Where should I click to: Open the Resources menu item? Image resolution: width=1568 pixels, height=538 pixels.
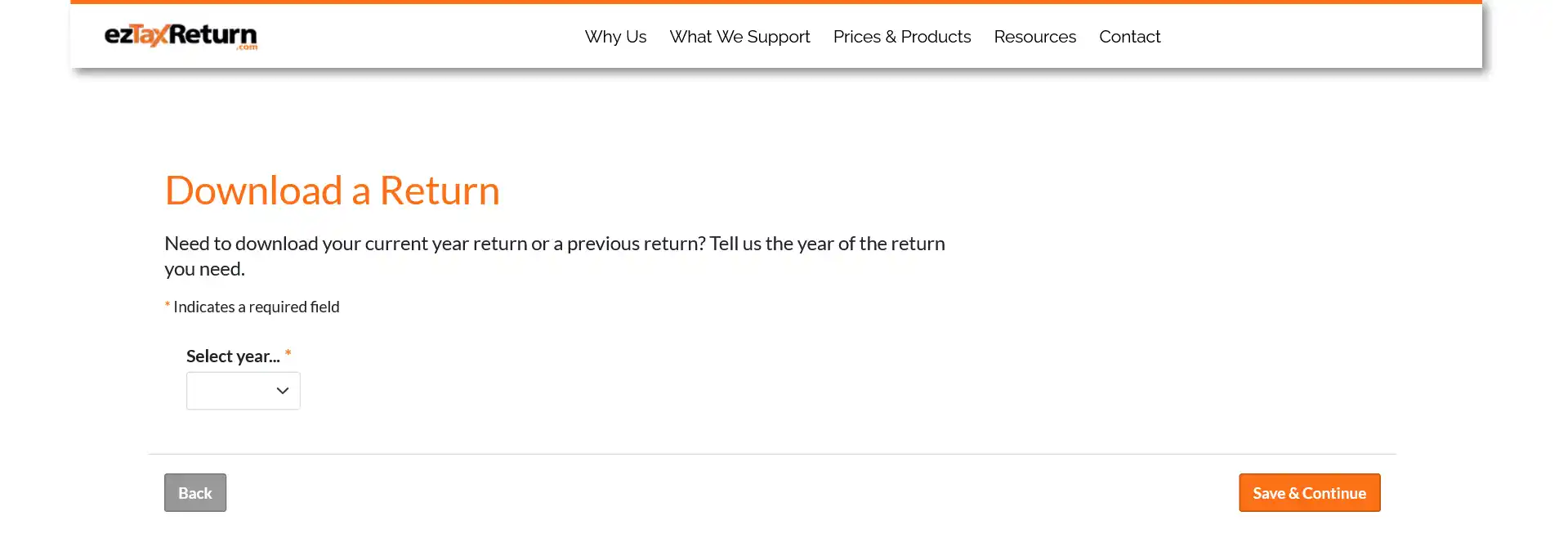[1034, 37]
